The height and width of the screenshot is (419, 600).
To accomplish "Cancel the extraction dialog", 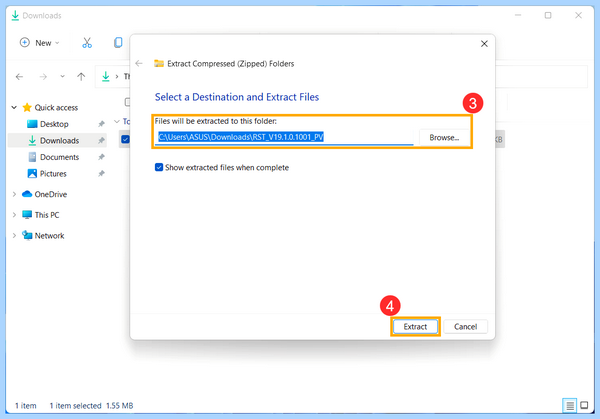I will click(x=465, y=326).
